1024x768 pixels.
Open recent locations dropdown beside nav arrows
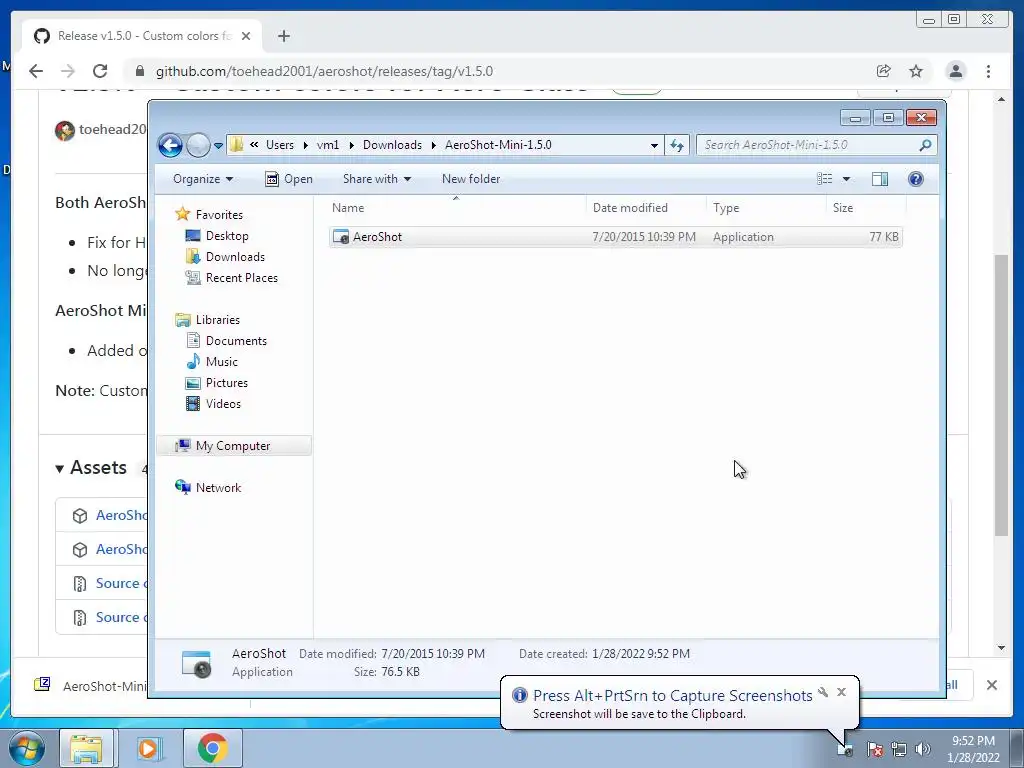click(218, 146)
